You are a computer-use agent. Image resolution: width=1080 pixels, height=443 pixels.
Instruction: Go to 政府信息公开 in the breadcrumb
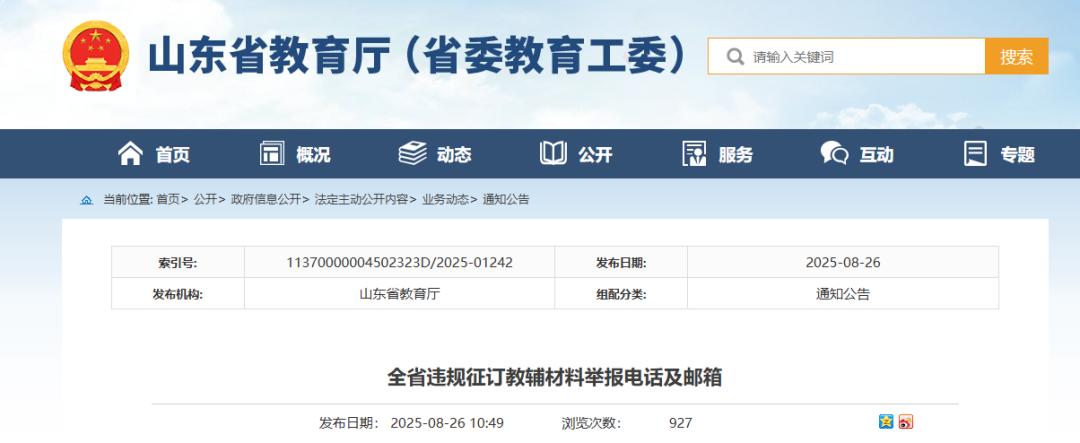[x=265, y=200]
